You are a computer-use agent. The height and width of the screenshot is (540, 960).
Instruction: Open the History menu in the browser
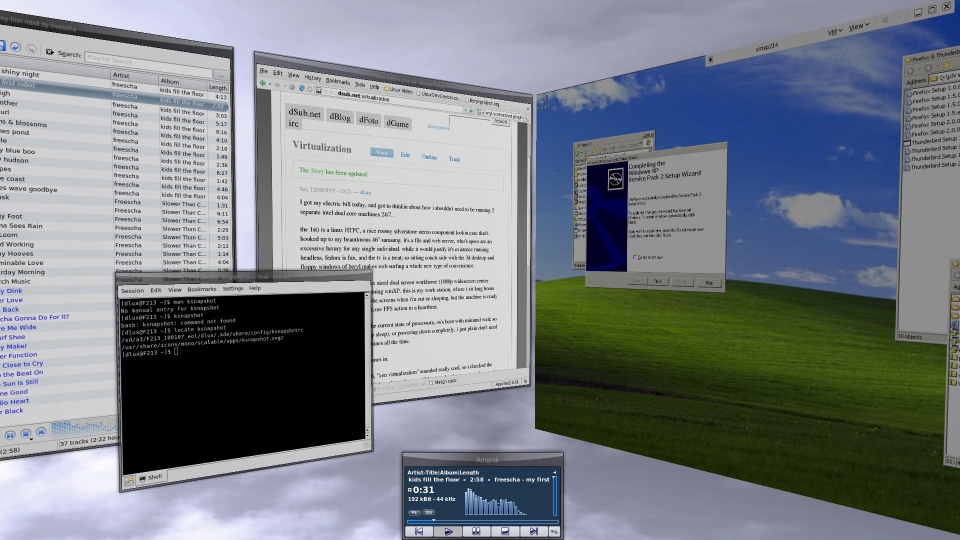313,76
